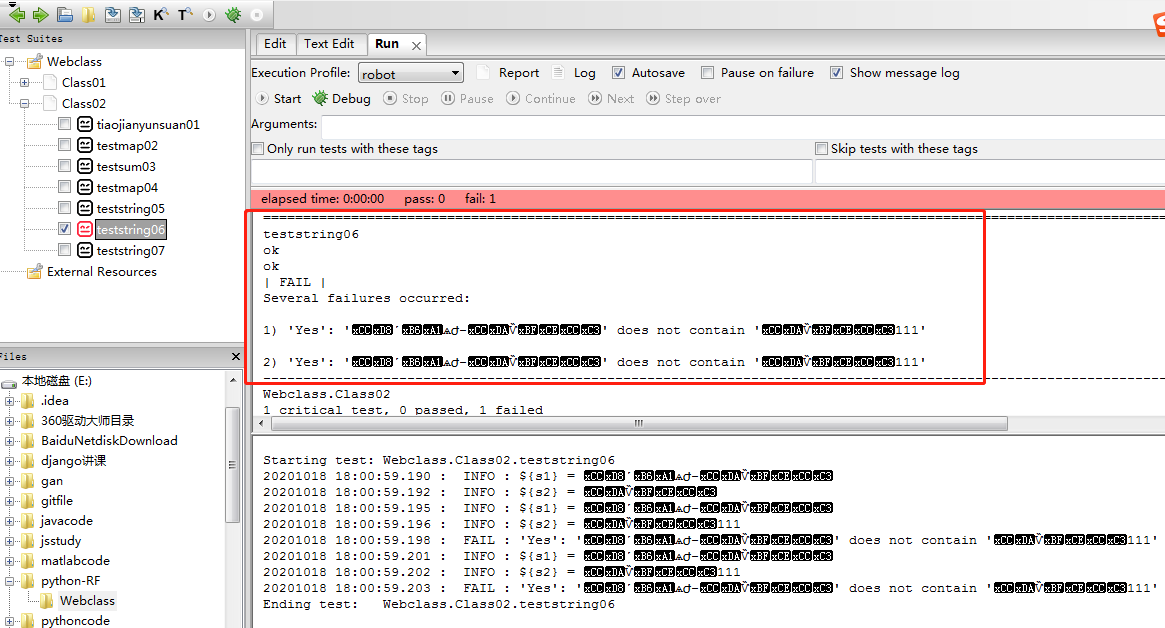Click the Start run button
This screenshot has height=628, width=1165.
click(x=279, y=98)
